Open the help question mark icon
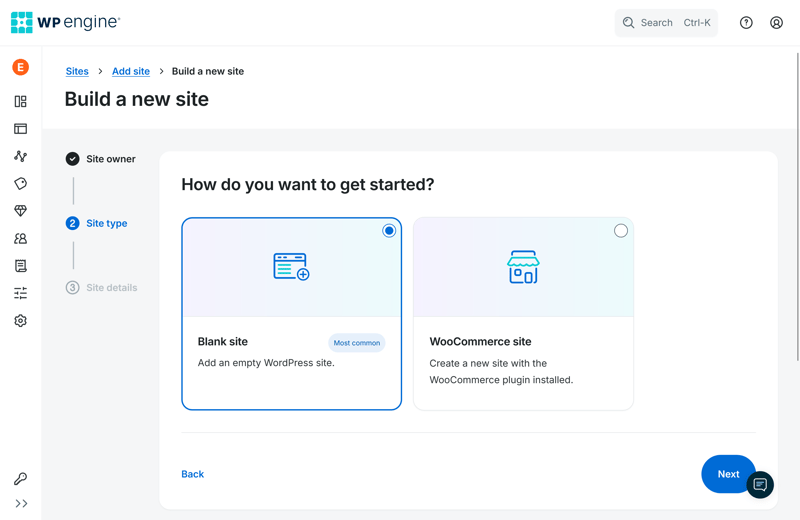 746,22
